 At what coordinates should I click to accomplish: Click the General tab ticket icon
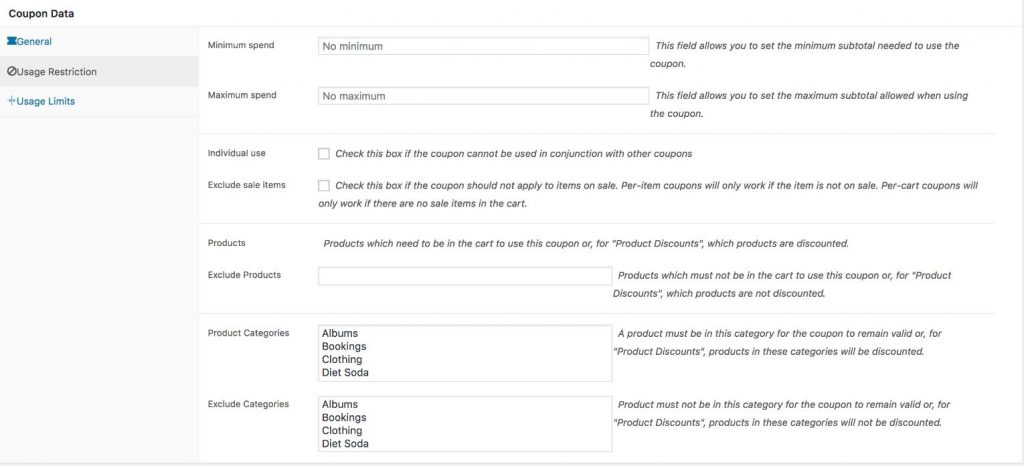[x=11, y=42]
